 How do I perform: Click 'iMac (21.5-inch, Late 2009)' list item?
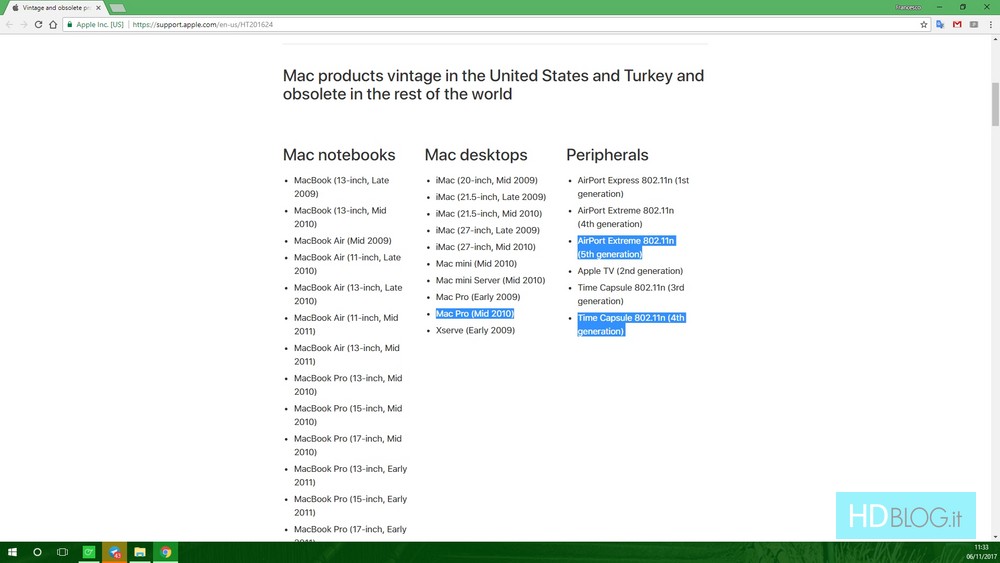[491, 196]
